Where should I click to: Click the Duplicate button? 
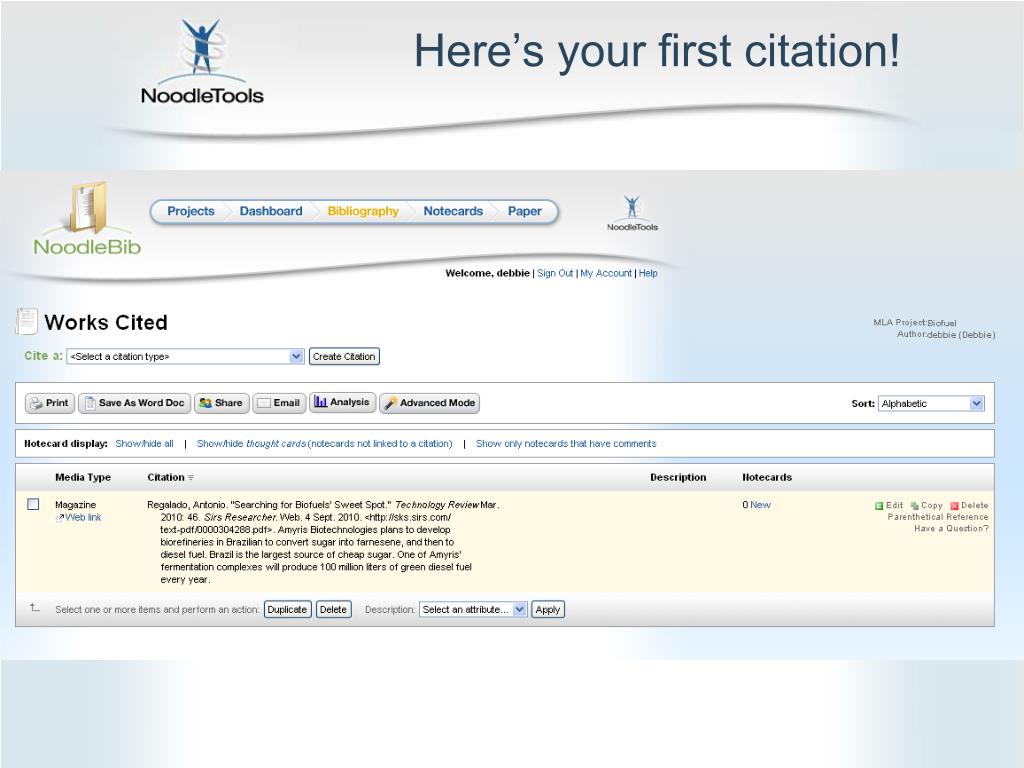[287, 609]
